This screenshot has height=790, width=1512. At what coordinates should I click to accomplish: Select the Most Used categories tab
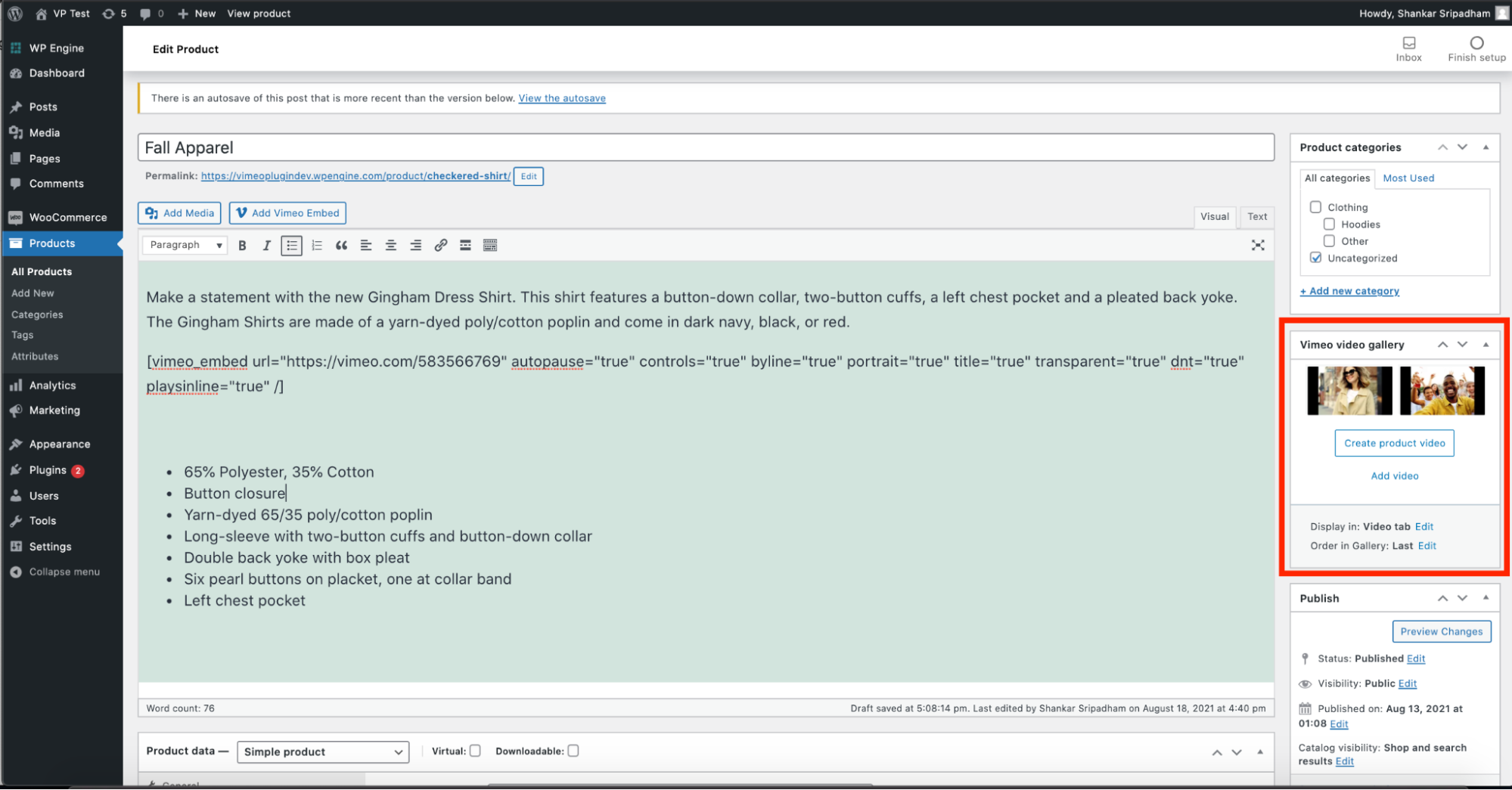pyautogui.click(x=1408, y=178)
